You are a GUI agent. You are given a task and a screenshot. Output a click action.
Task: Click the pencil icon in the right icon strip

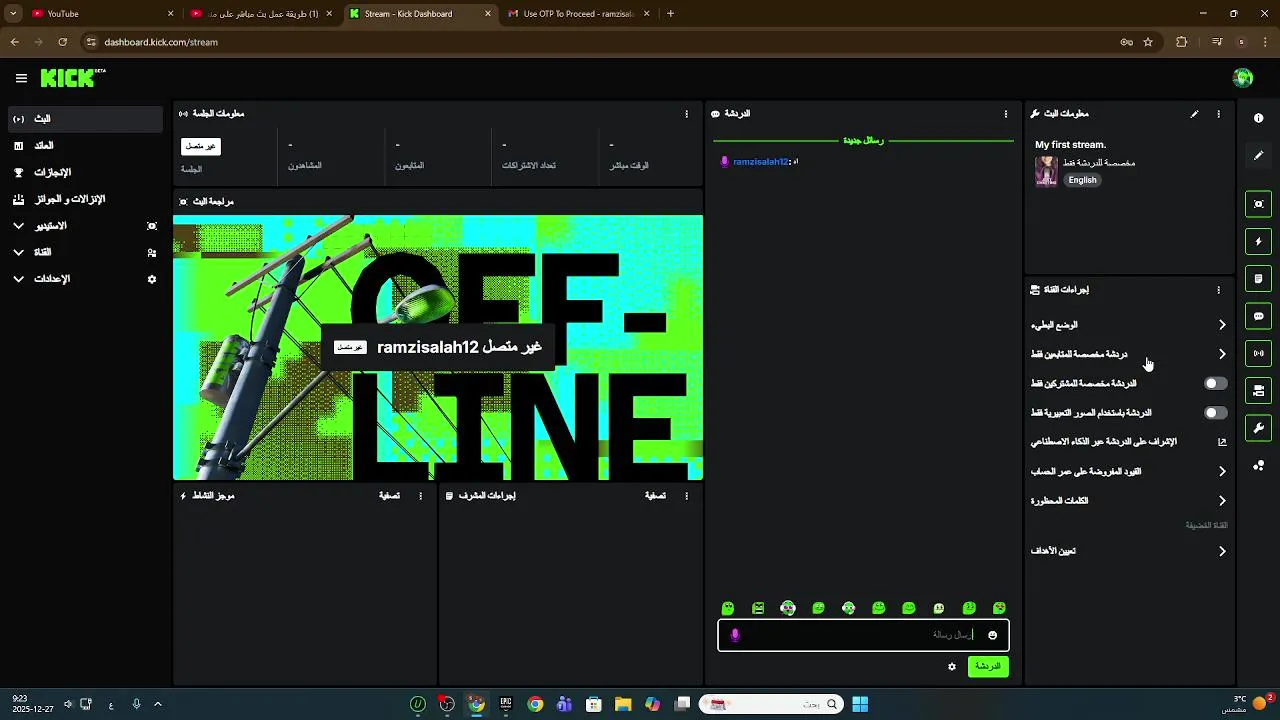pyautogui.click(x=1258, y=156)
